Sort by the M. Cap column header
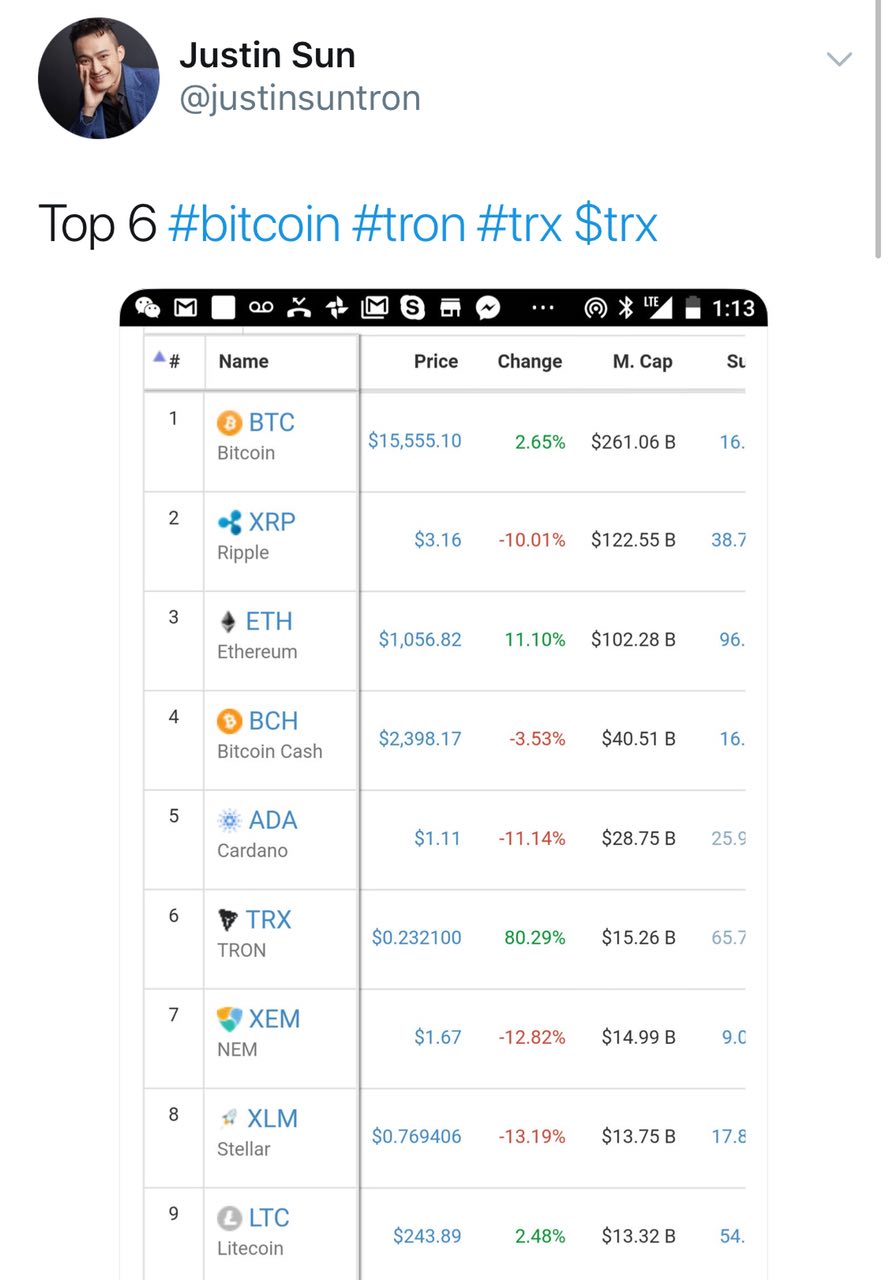The image size is (888, 1280). (x=642, y=361)
